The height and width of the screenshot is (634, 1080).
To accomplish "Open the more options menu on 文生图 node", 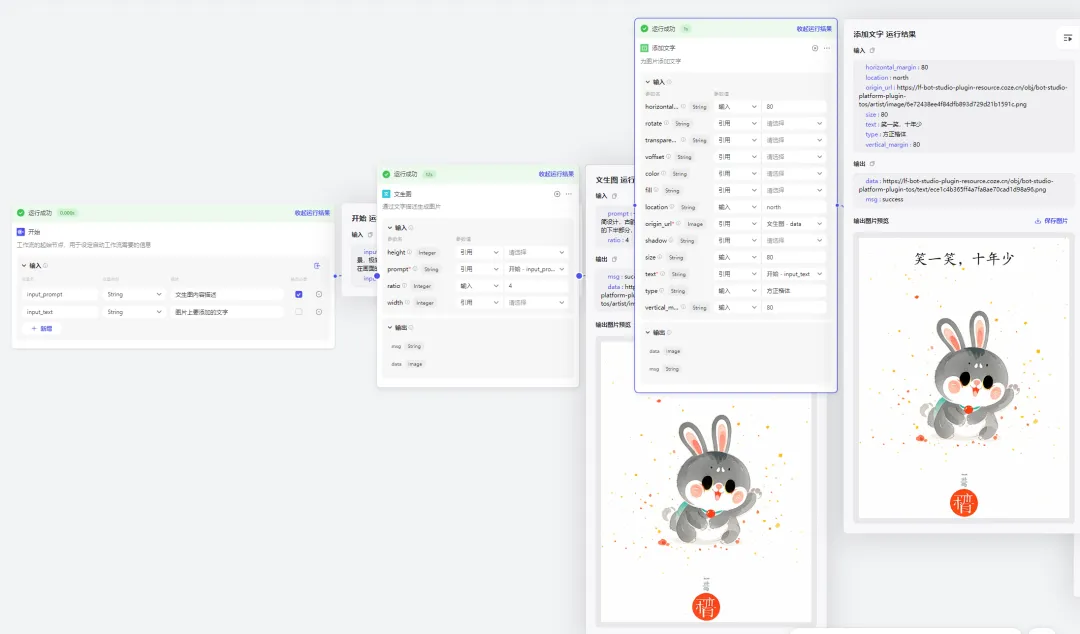I will [x=569, y=194].
